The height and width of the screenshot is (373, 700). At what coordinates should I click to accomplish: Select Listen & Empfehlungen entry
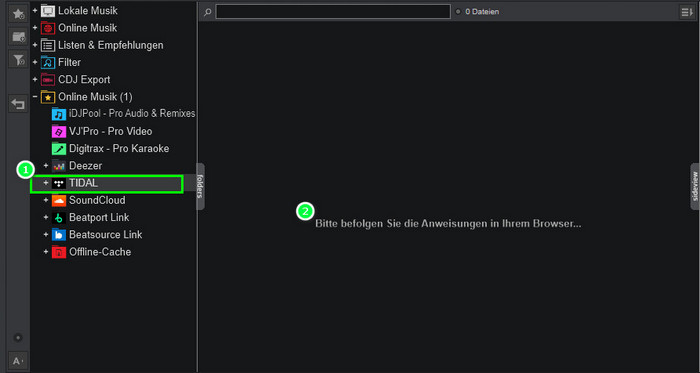click(x=111, y=45)
